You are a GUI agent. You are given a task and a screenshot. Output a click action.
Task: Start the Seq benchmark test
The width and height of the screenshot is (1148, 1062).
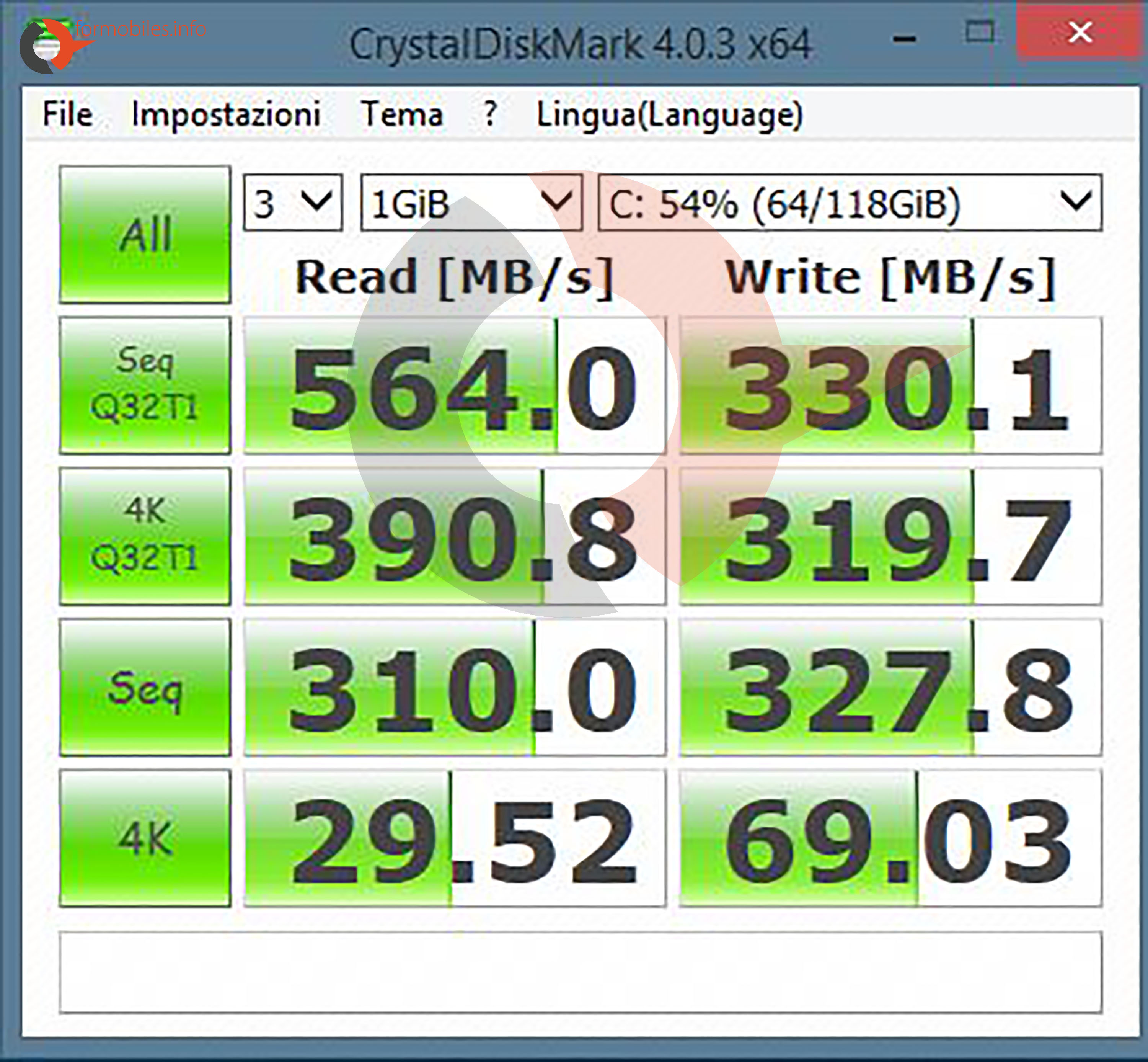(x=145, y=687)
